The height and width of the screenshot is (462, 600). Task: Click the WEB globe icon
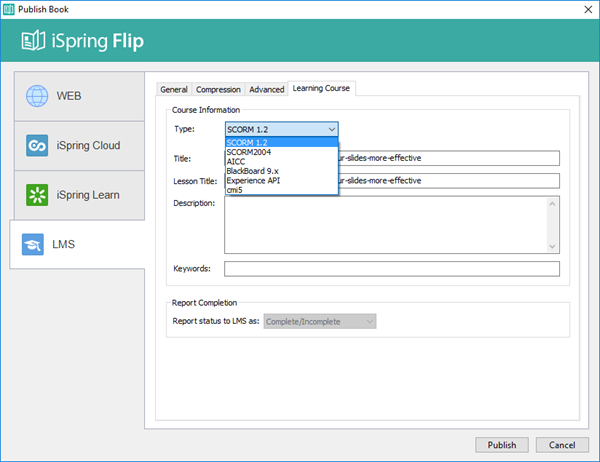pyautogui.click(x=37, y=96)
